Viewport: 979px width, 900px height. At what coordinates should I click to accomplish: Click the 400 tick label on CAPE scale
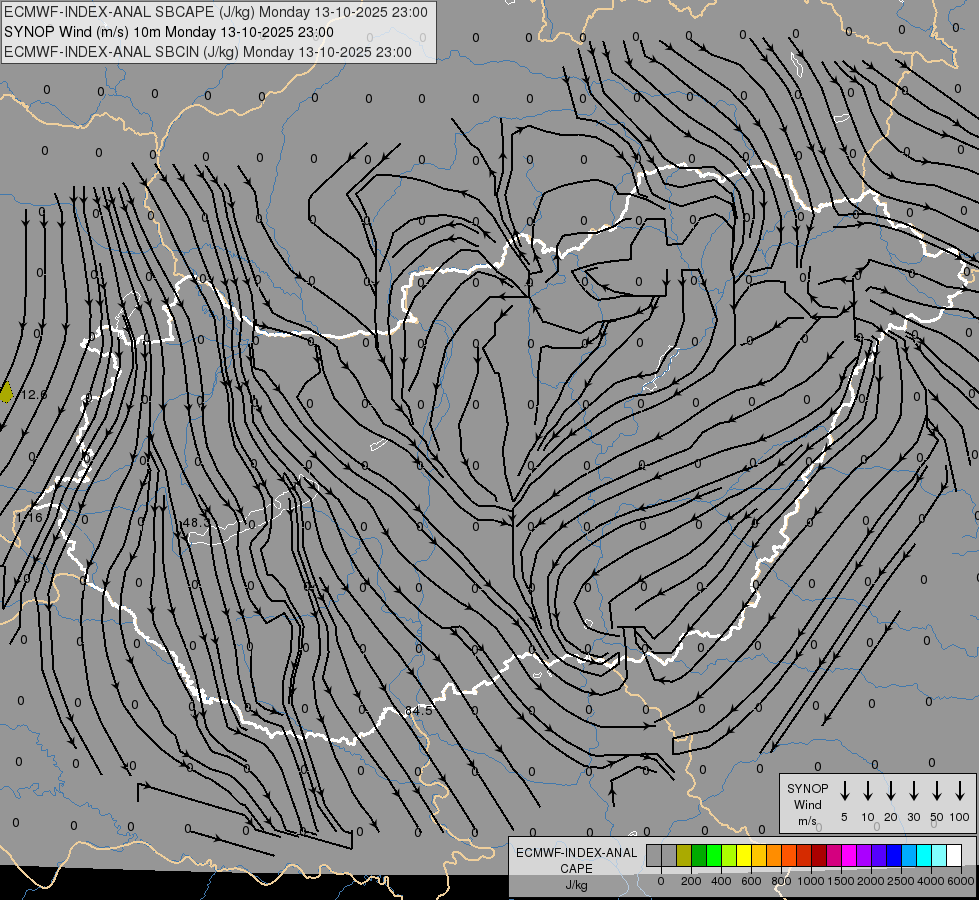pos(721,881)
